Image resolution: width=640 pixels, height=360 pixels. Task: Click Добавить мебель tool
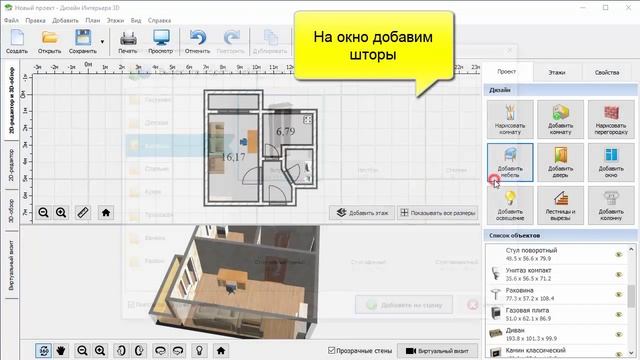(x=510, y=162)
